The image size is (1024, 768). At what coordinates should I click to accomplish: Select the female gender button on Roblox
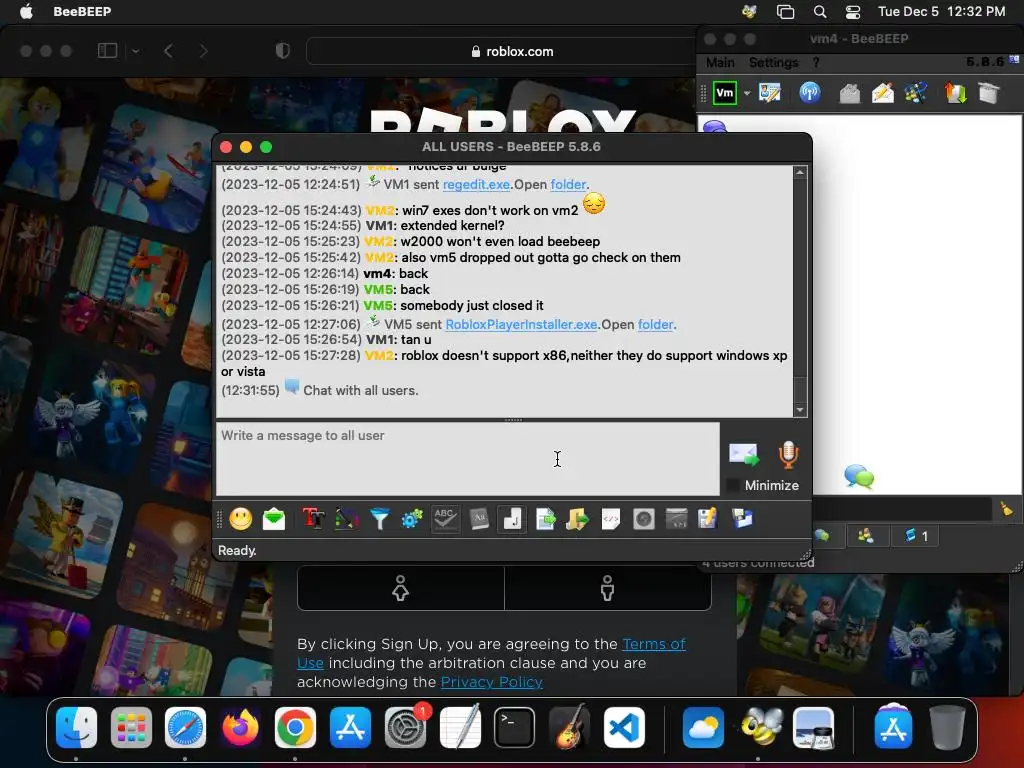coord(401,588)
